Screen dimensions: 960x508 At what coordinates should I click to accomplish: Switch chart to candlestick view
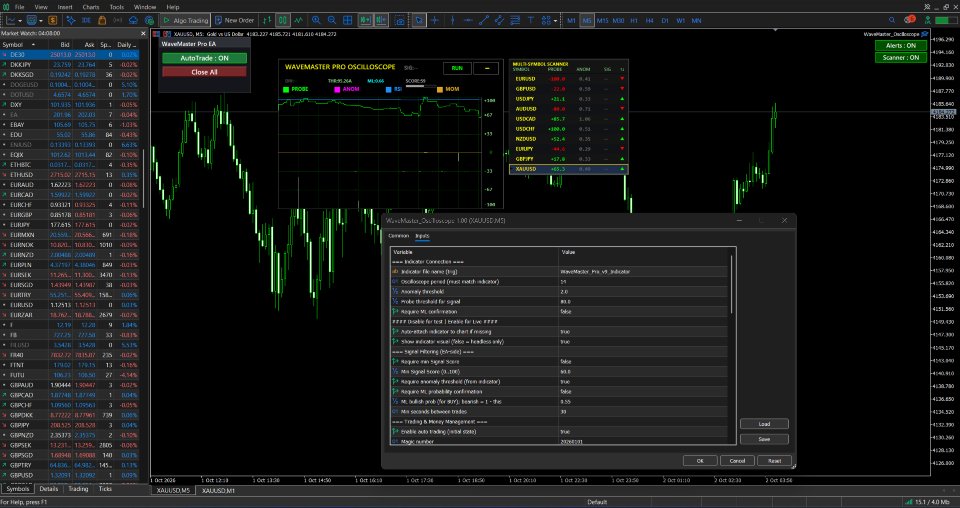click(x=282, y=20)
